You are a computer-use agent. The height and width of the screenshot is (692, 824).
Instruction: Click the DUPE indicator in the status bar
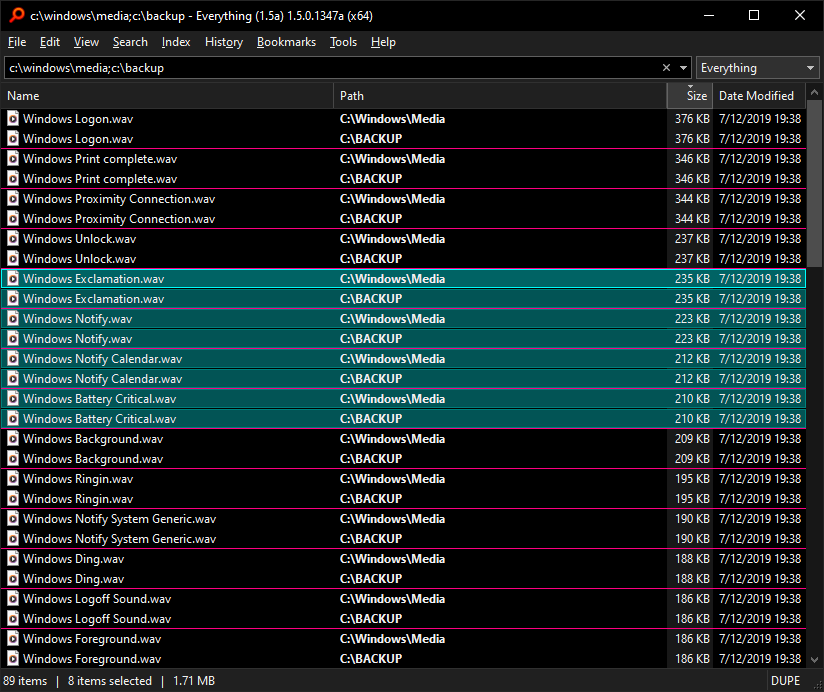point(785,680)
